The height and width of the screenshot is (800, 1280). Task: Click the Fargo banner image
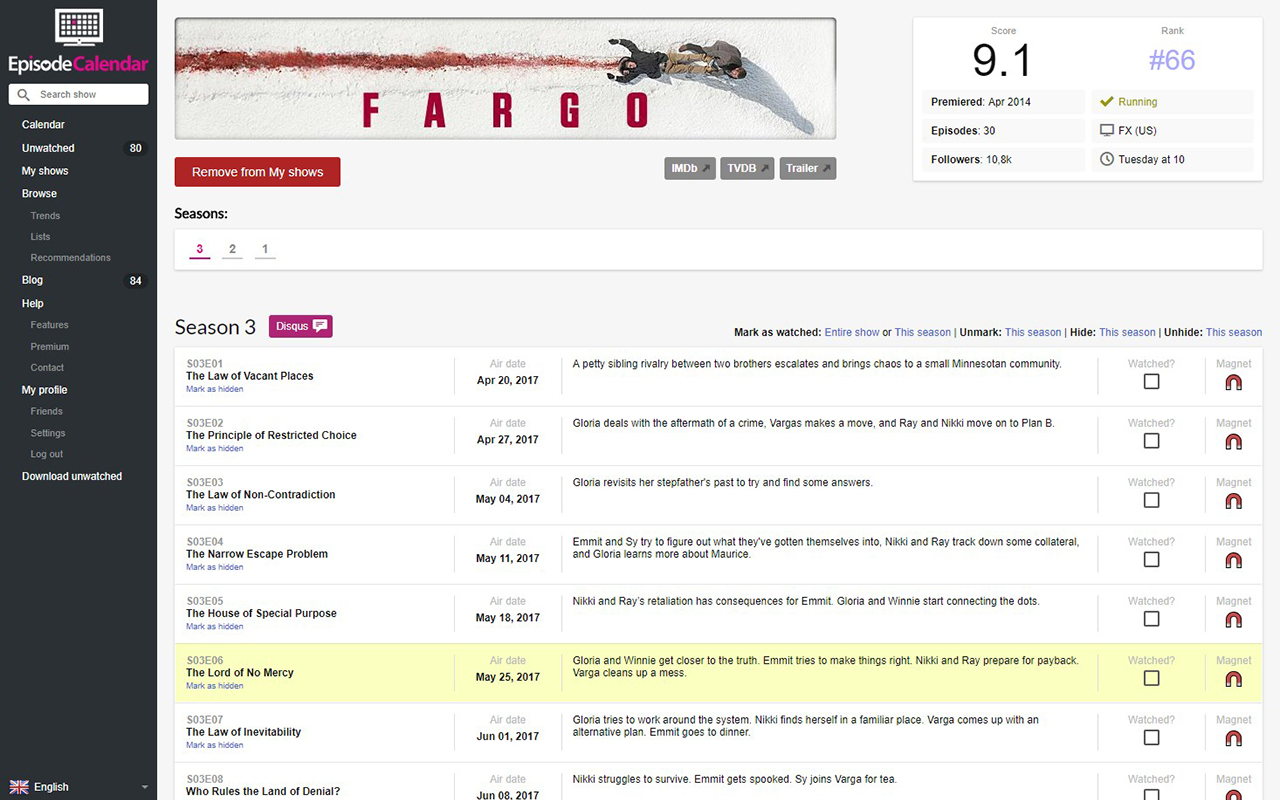point(505,79)
